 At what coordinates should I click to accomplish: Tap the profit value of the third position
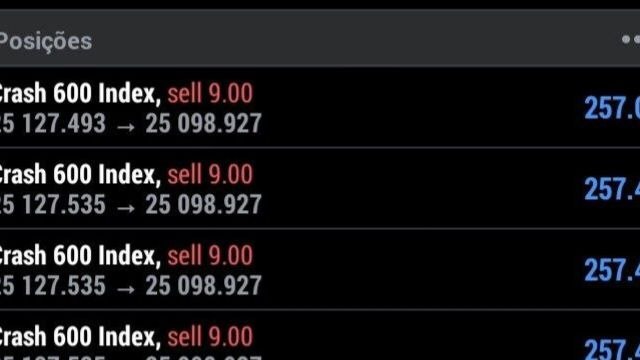pyautogui.click(x=612, y=270)
